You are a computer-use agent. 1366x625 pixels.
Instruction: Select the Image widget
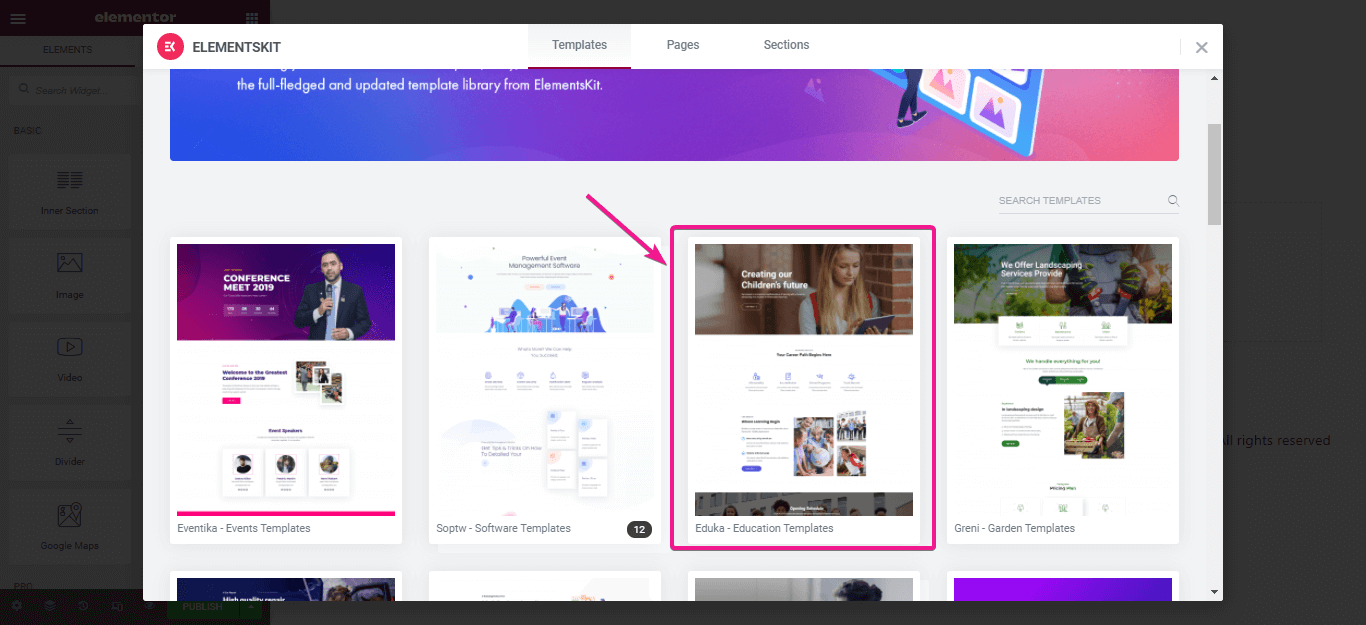click(x=69, y=275)
